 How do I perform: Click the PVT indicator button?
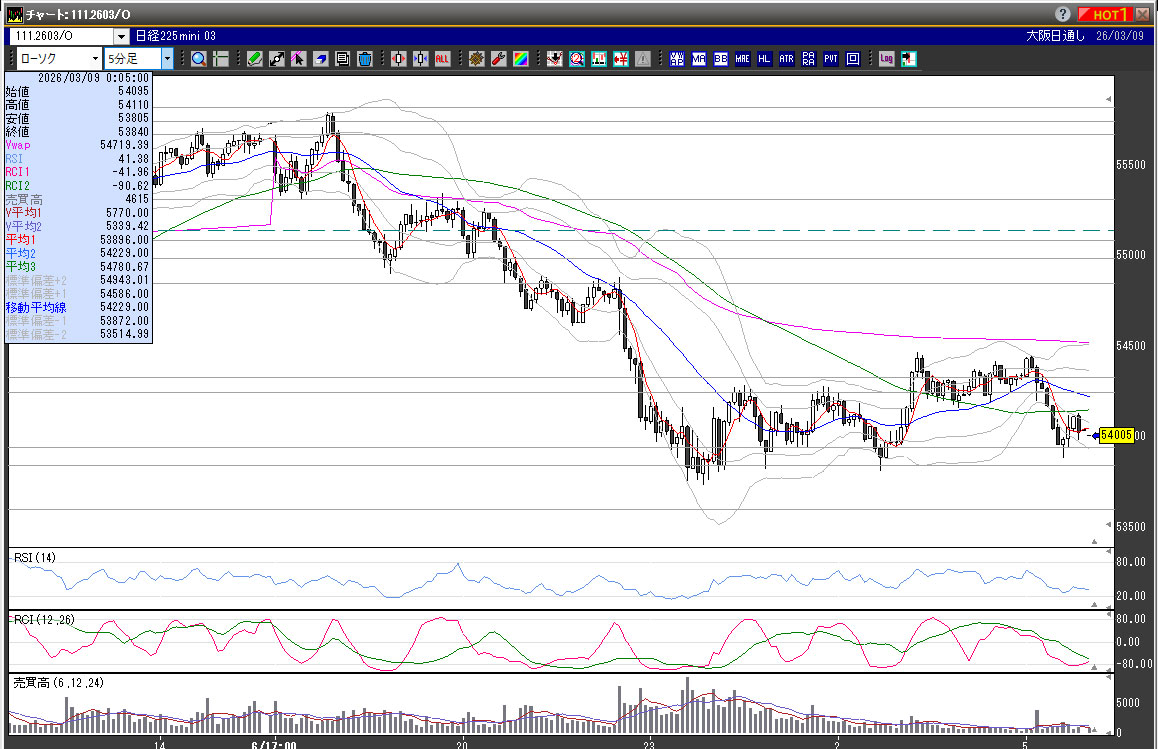tap(831, 59)
